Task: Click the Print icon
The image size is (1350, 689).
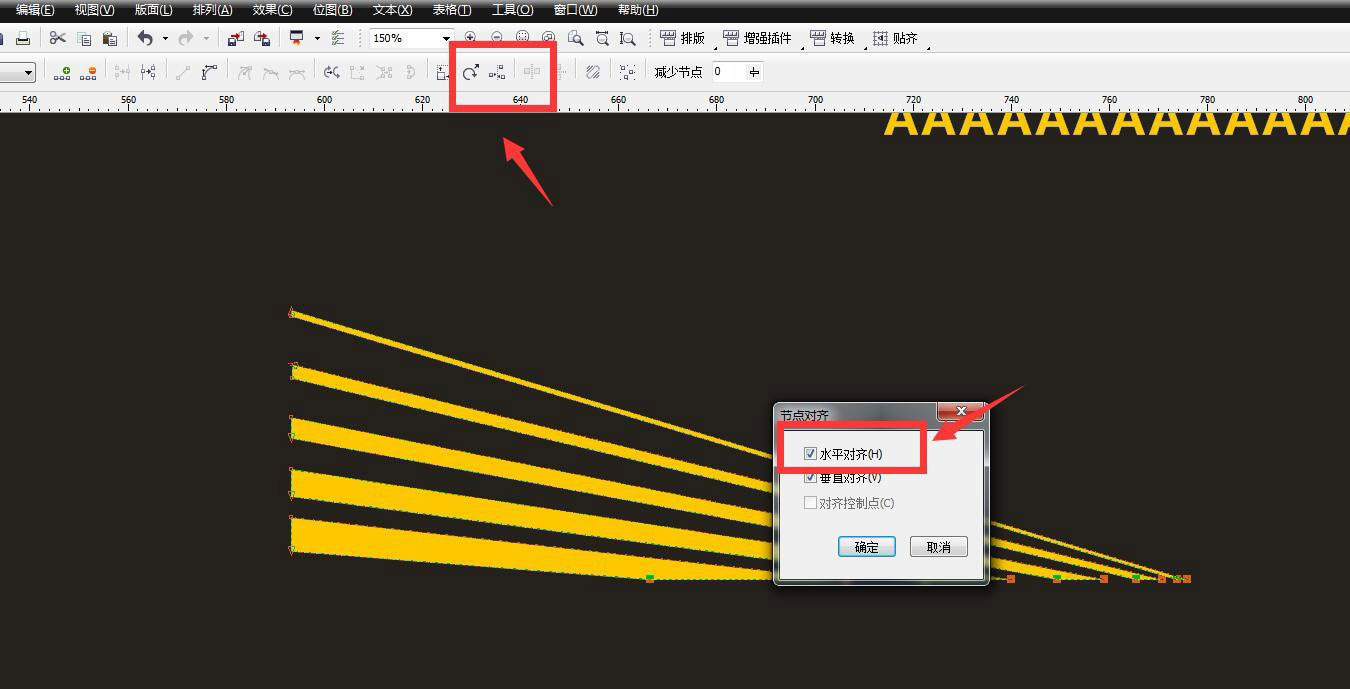Action: click(22, 38)
